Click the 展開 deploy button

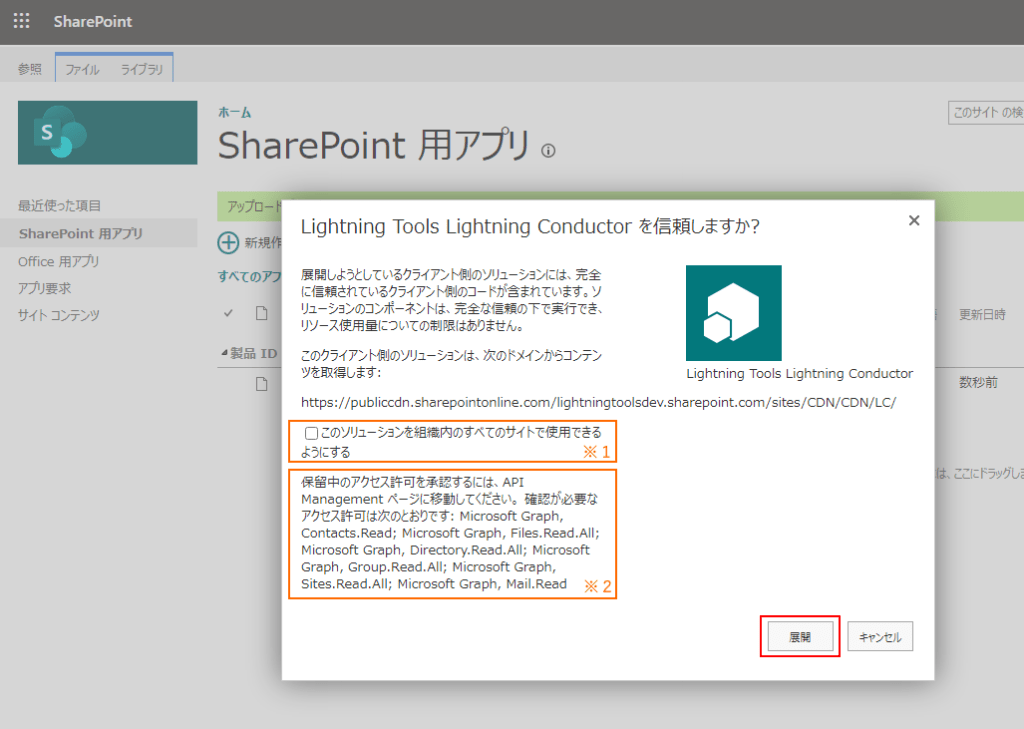(x=800, y=637)
